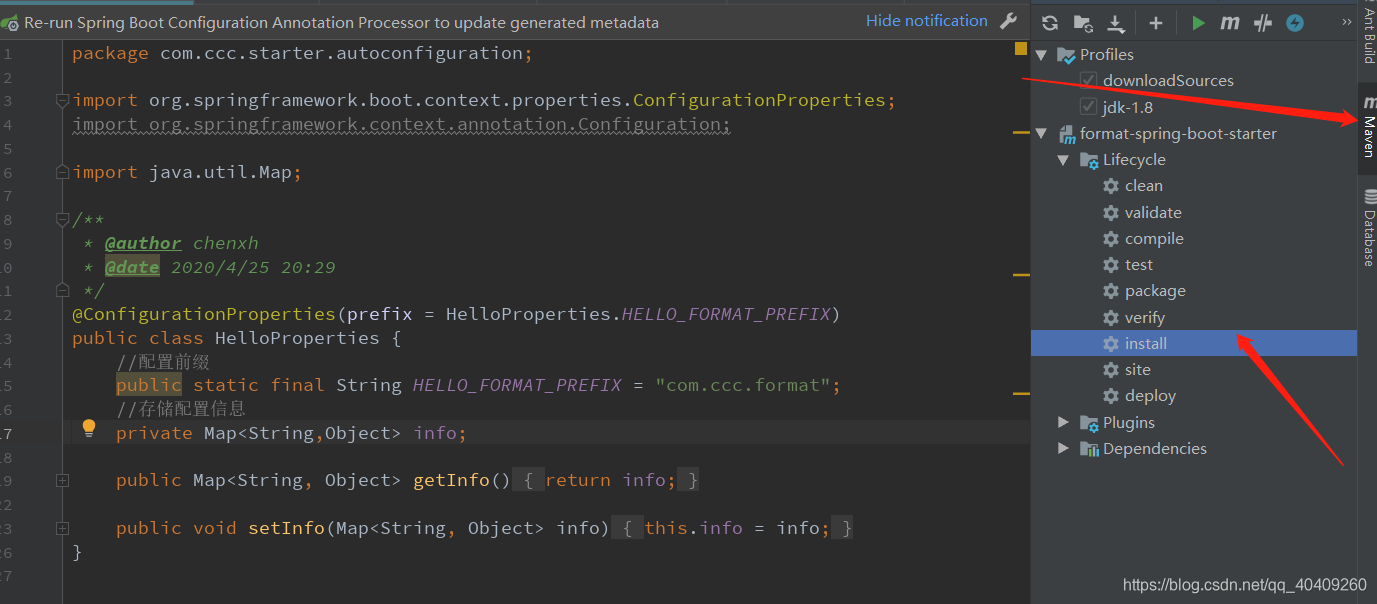Toggle the downloadSources profile checkbox
The image size is (1377, 604).
(1088, 80)
